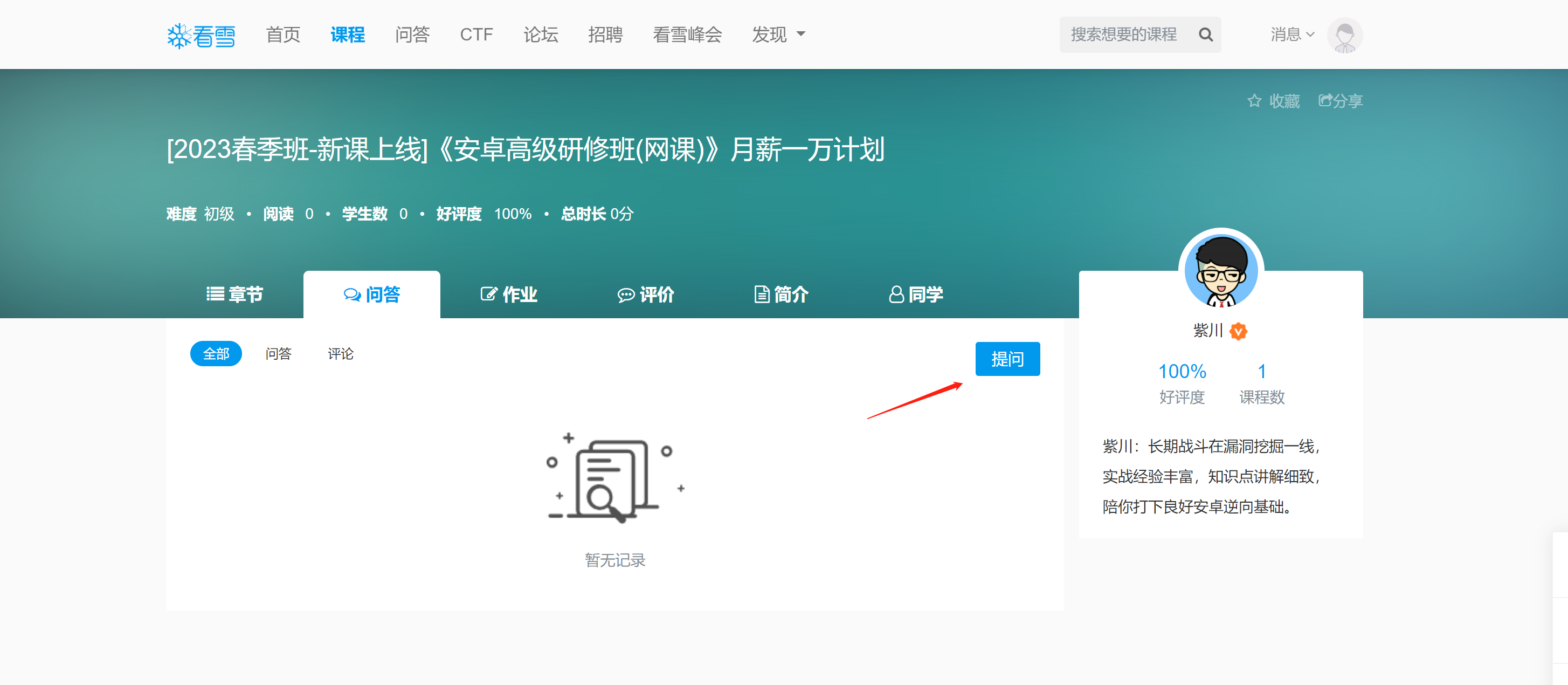The image size is (1568, 685).
Task: Go to 论坛 in the navigation bar
Action: coord(541,35)
